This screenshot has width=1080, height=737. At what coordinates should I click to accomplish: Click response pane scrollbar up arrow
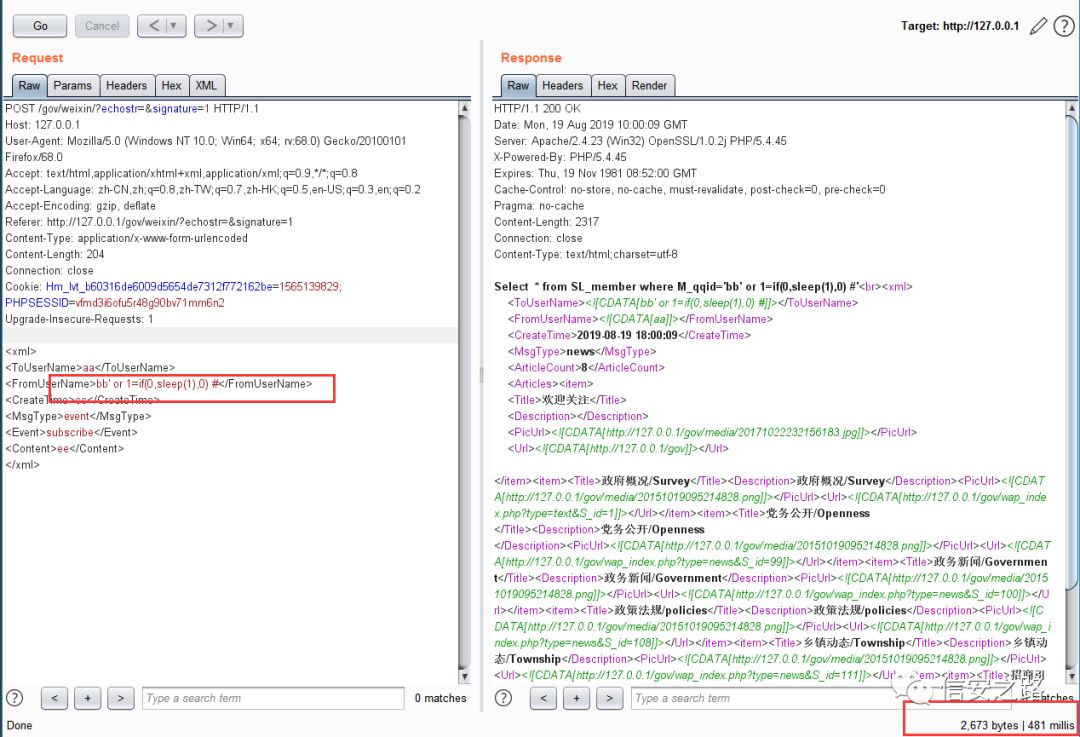pyautogui.click(x=1072, y=108)
